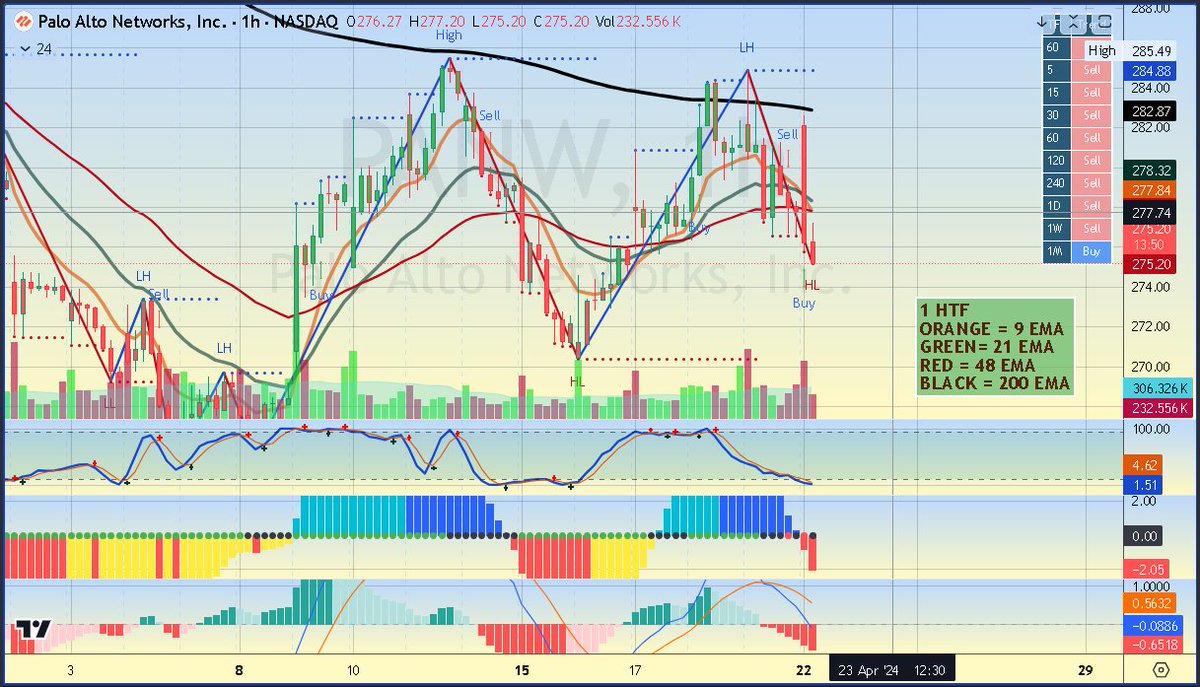Screen dimensions: 1200x687
Task: Click the Buy signal cell for 1M row
Action: (1092, 252)
